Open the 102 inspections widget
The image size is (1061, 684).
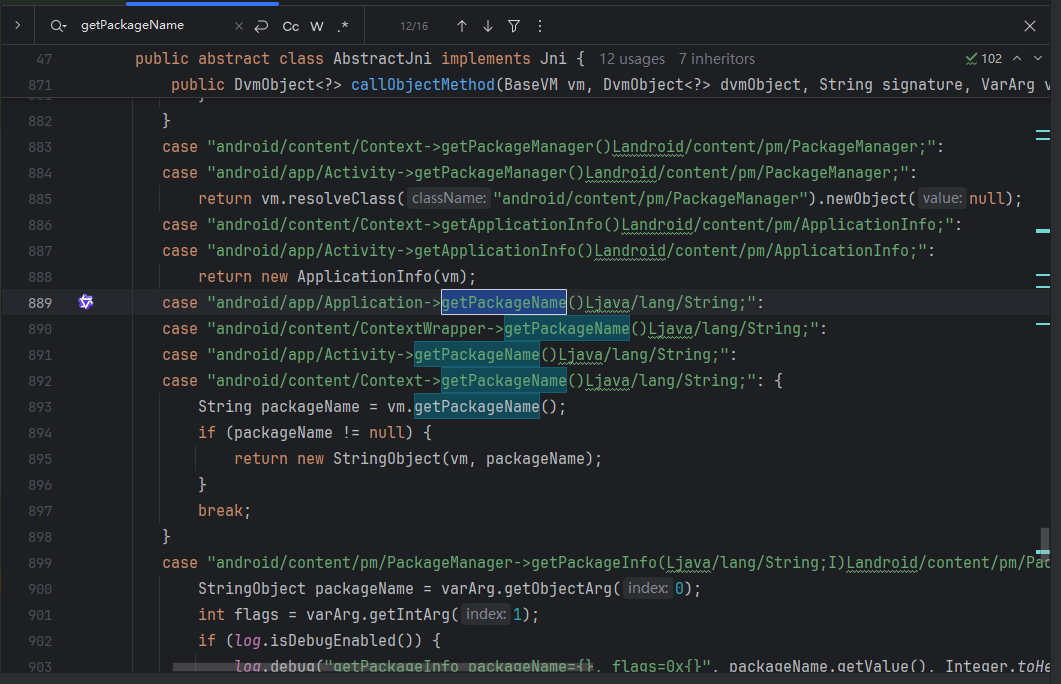pos(985,59)
